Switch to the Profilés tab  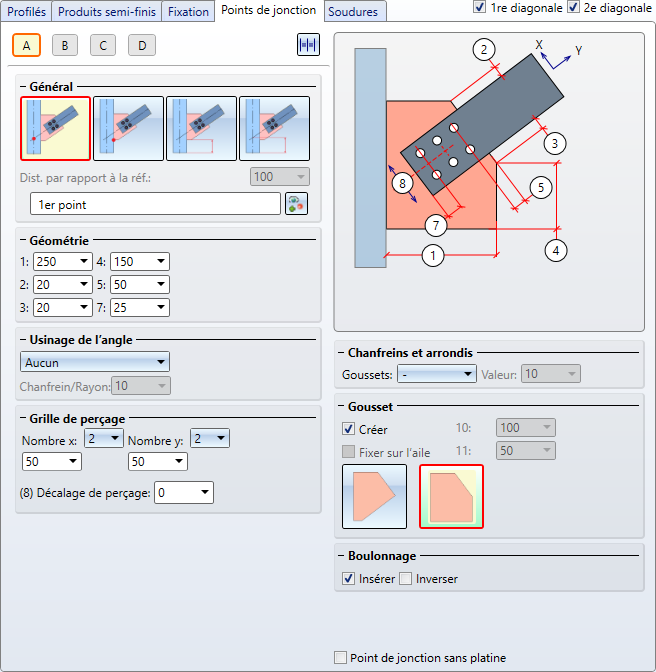click(x=26, y=12)
